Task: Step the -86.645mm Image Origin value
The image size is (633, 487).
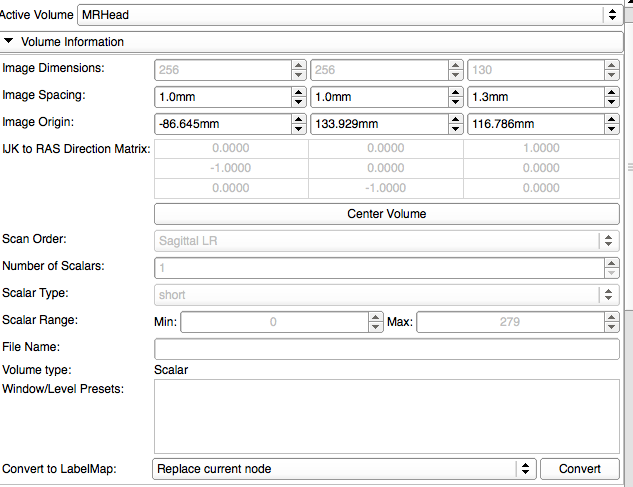Action: 298,124
